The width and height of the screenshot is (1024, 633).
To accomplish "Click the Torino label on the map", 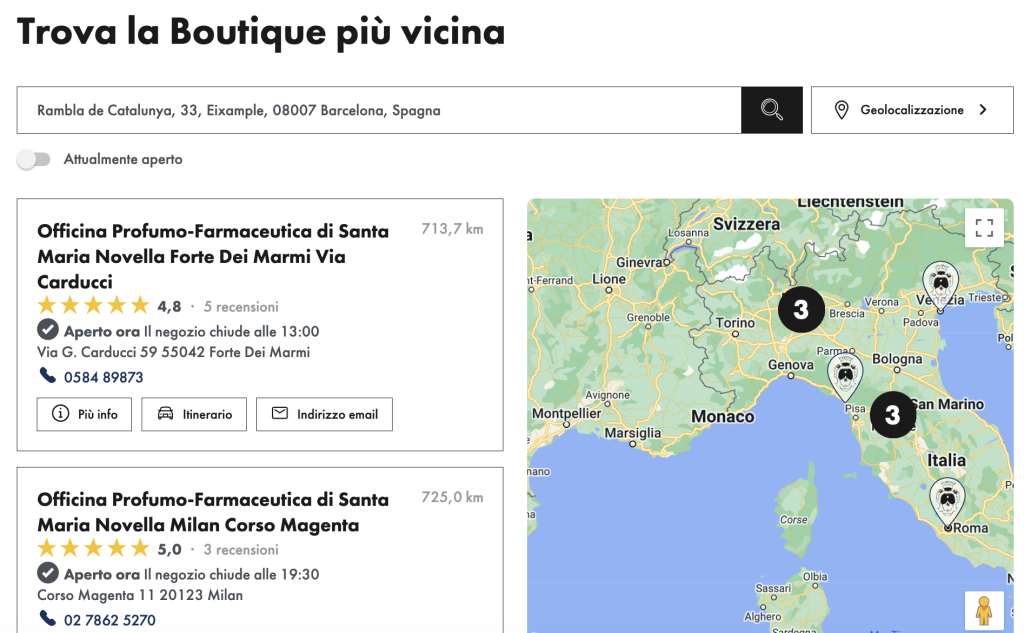I will click(735, 323).
